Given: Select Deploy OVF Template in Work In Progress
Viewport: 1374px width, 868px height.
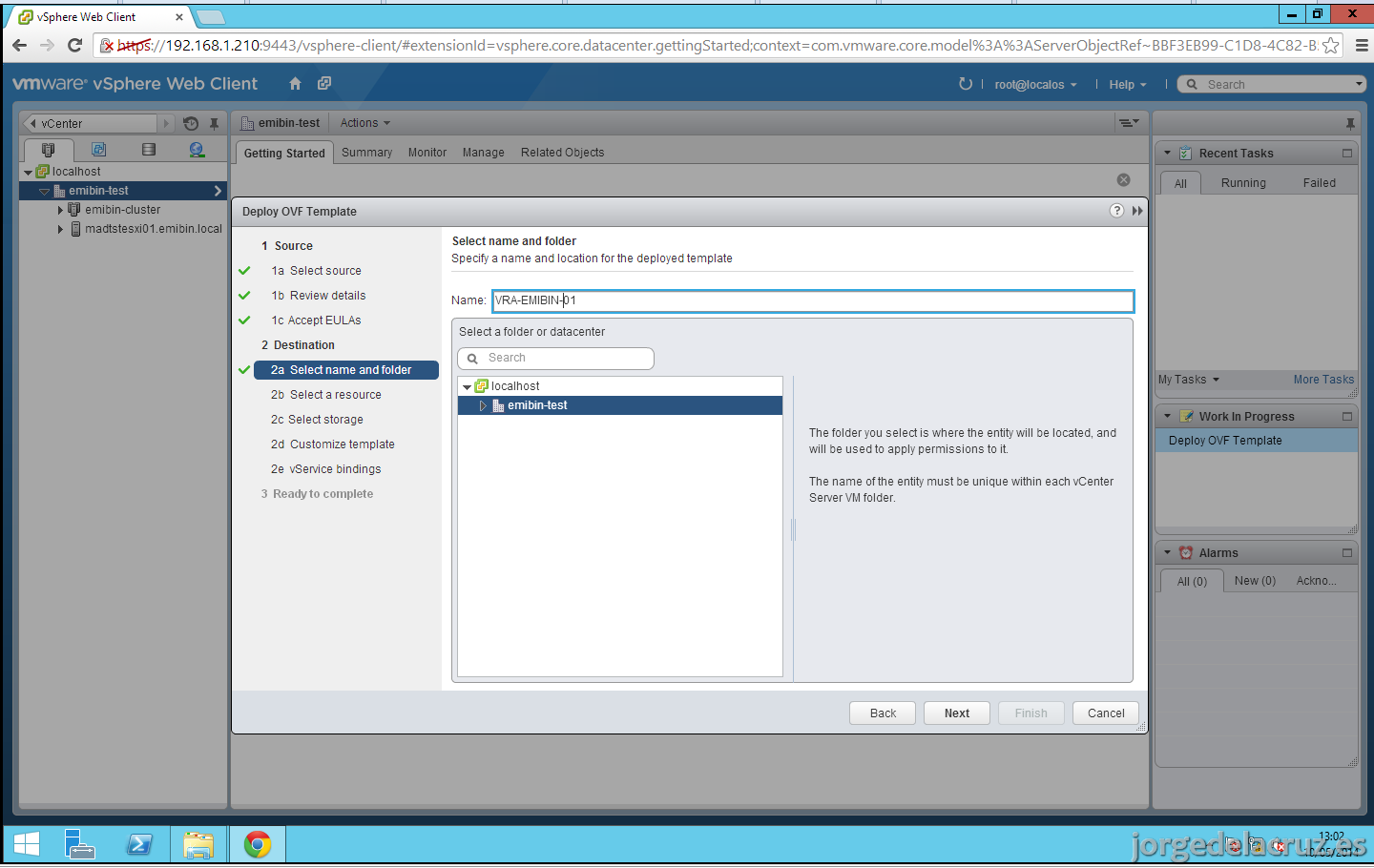Looking at the screenshot, I should coord(1256,441).
